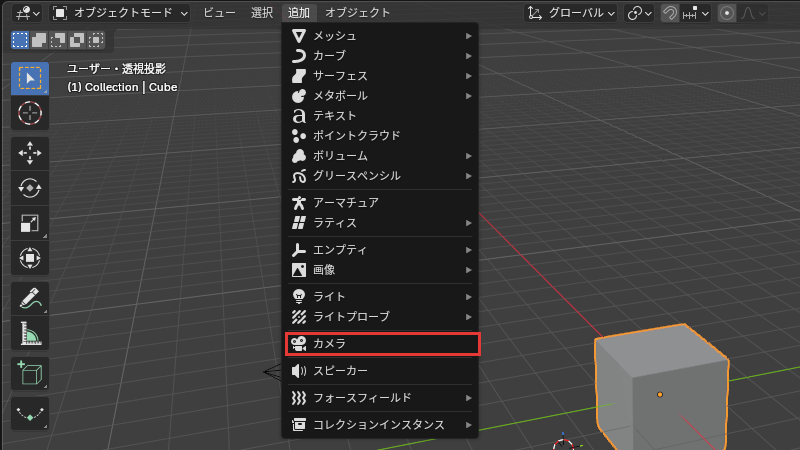The width and height of the screenshot is (800, 450).
Task: Open the ビュー menu
Action: pyautogui.click(x=219, y=13)
